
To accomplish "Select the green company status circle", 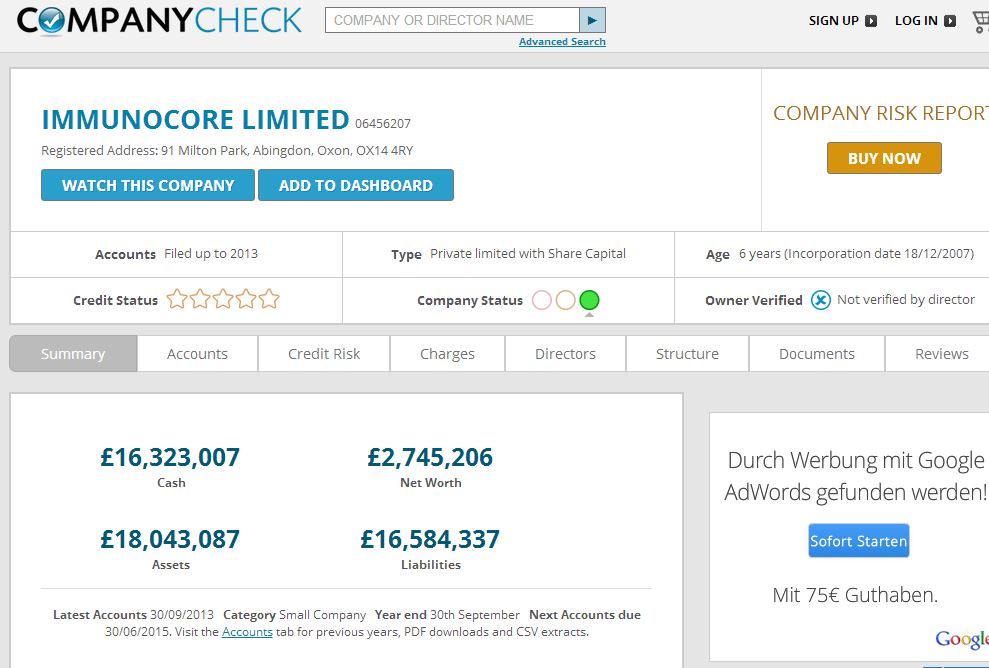I will coord(589,300).
